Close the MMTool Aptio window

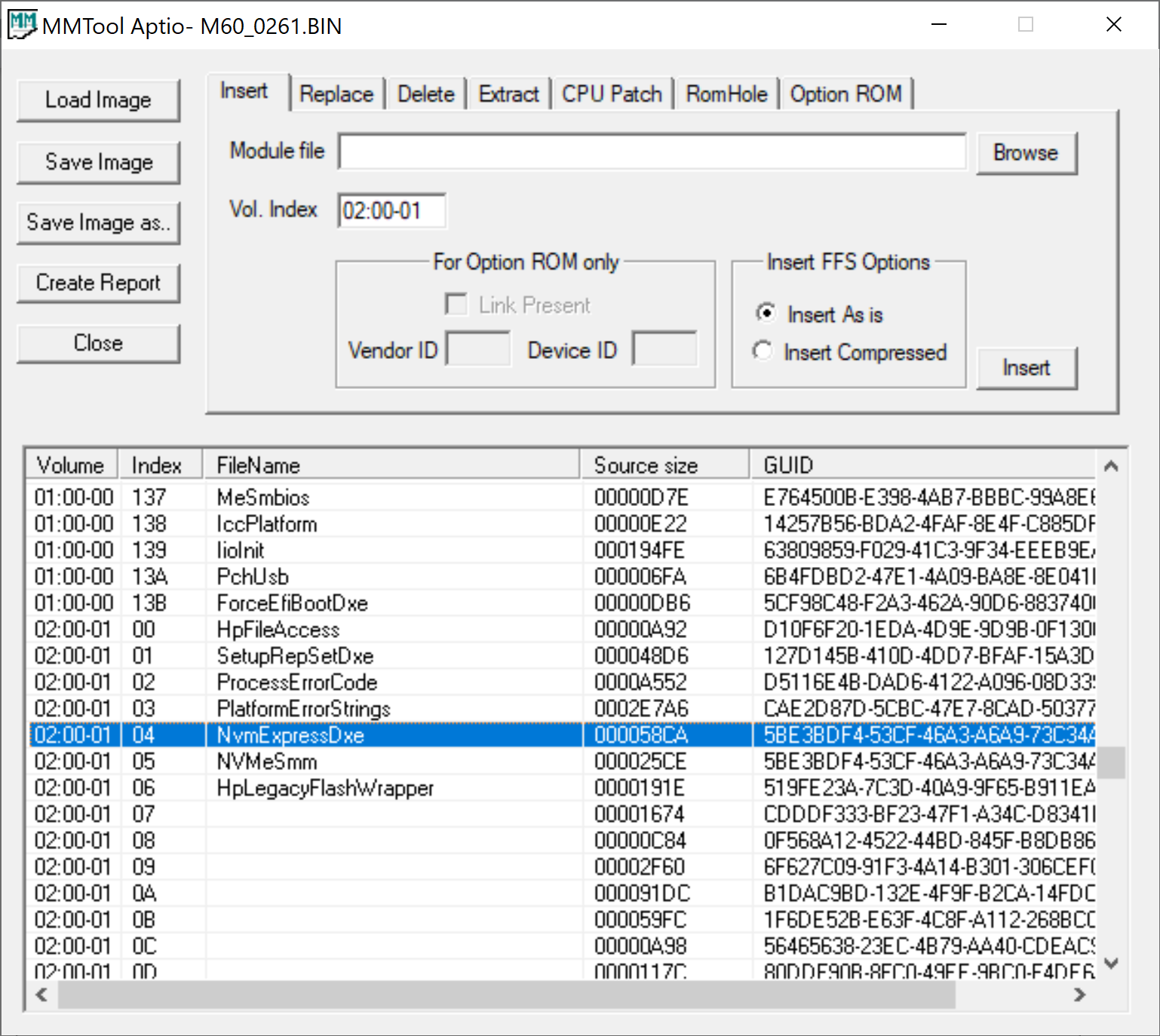(1114, 25)
